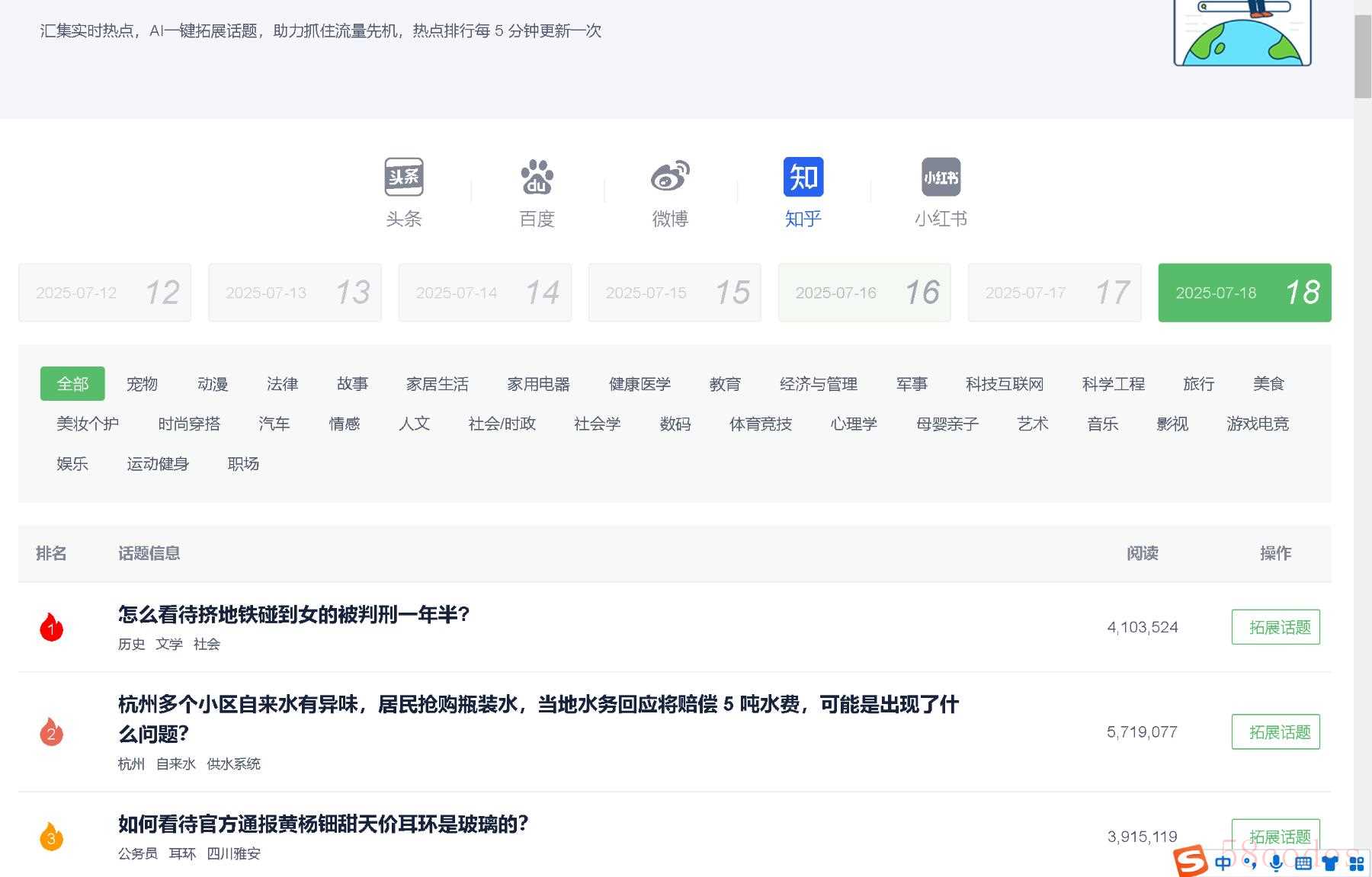Filter topics by 数码
This screenshot has width=1372, height=877.
675,424
